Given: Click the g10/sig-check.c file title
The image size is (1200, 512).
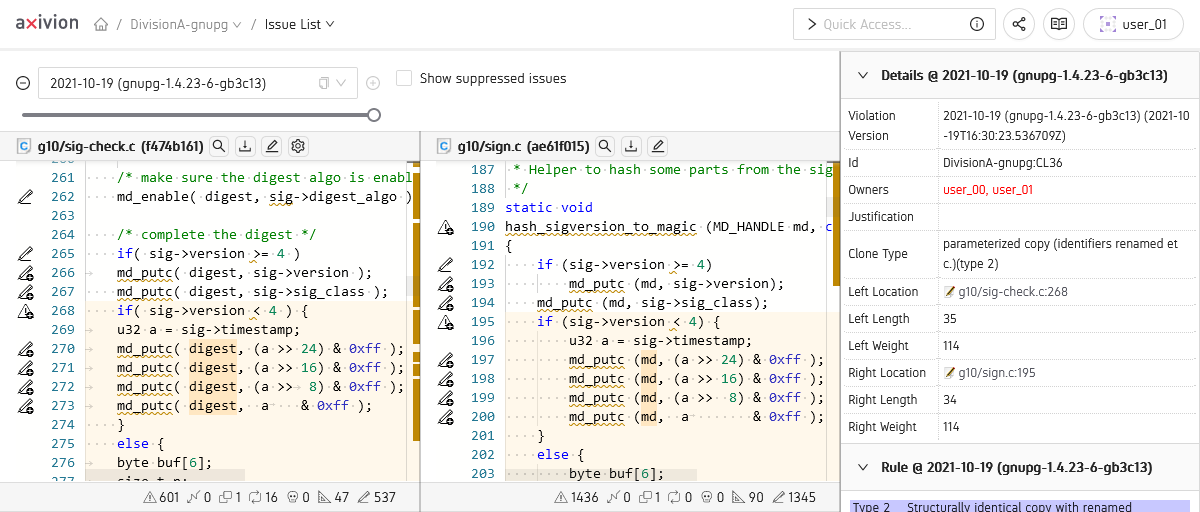Looking at the screenshot, I should point(120,147).
